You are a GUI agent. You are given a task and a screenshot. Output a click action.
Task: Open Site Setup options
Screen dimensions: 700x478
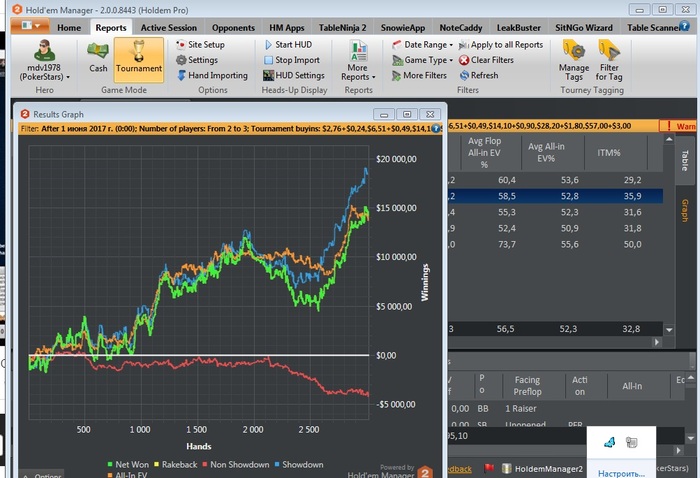coord(200,45)
